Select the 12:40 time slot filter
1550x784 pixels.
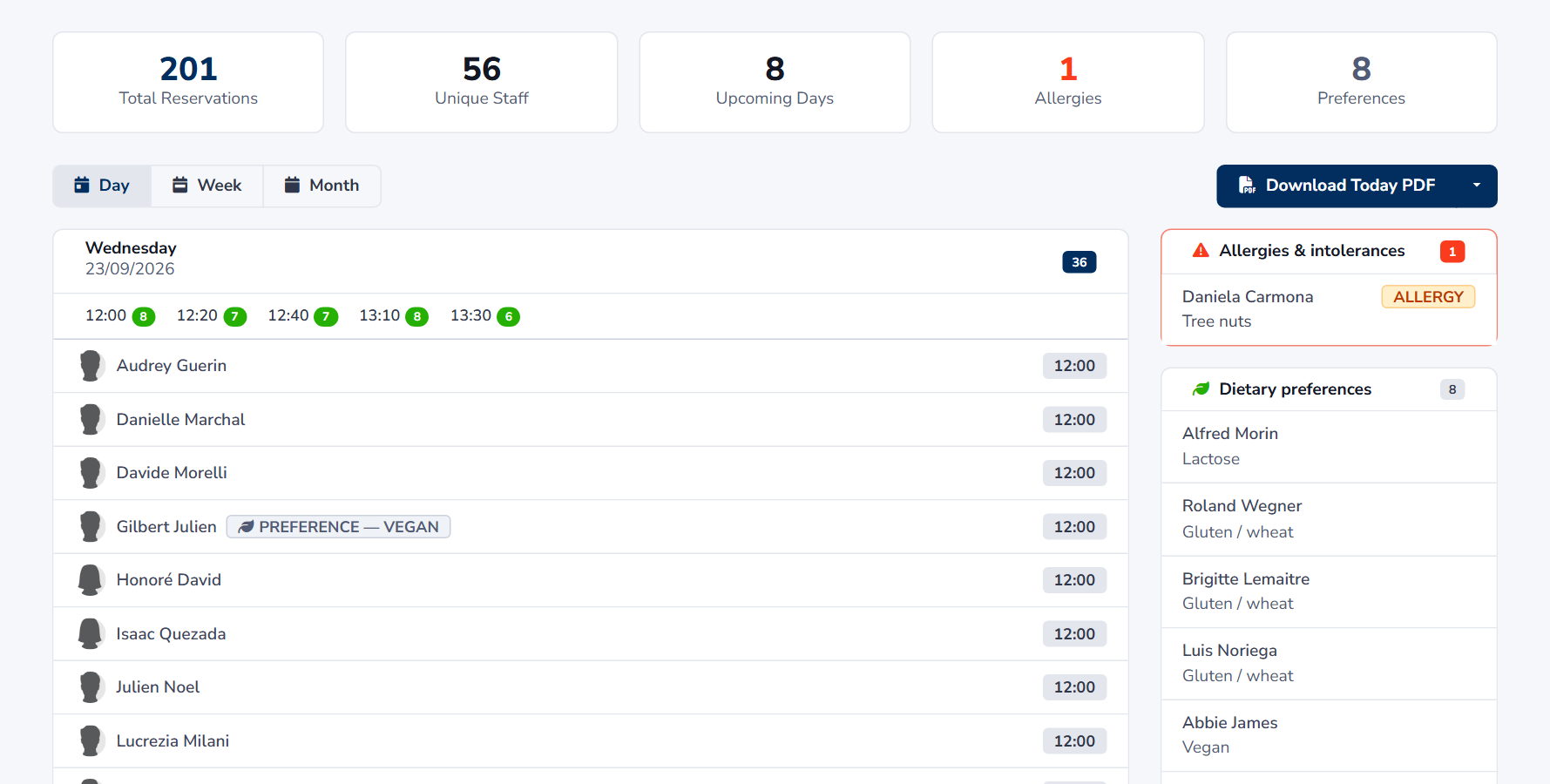[302, 315]
